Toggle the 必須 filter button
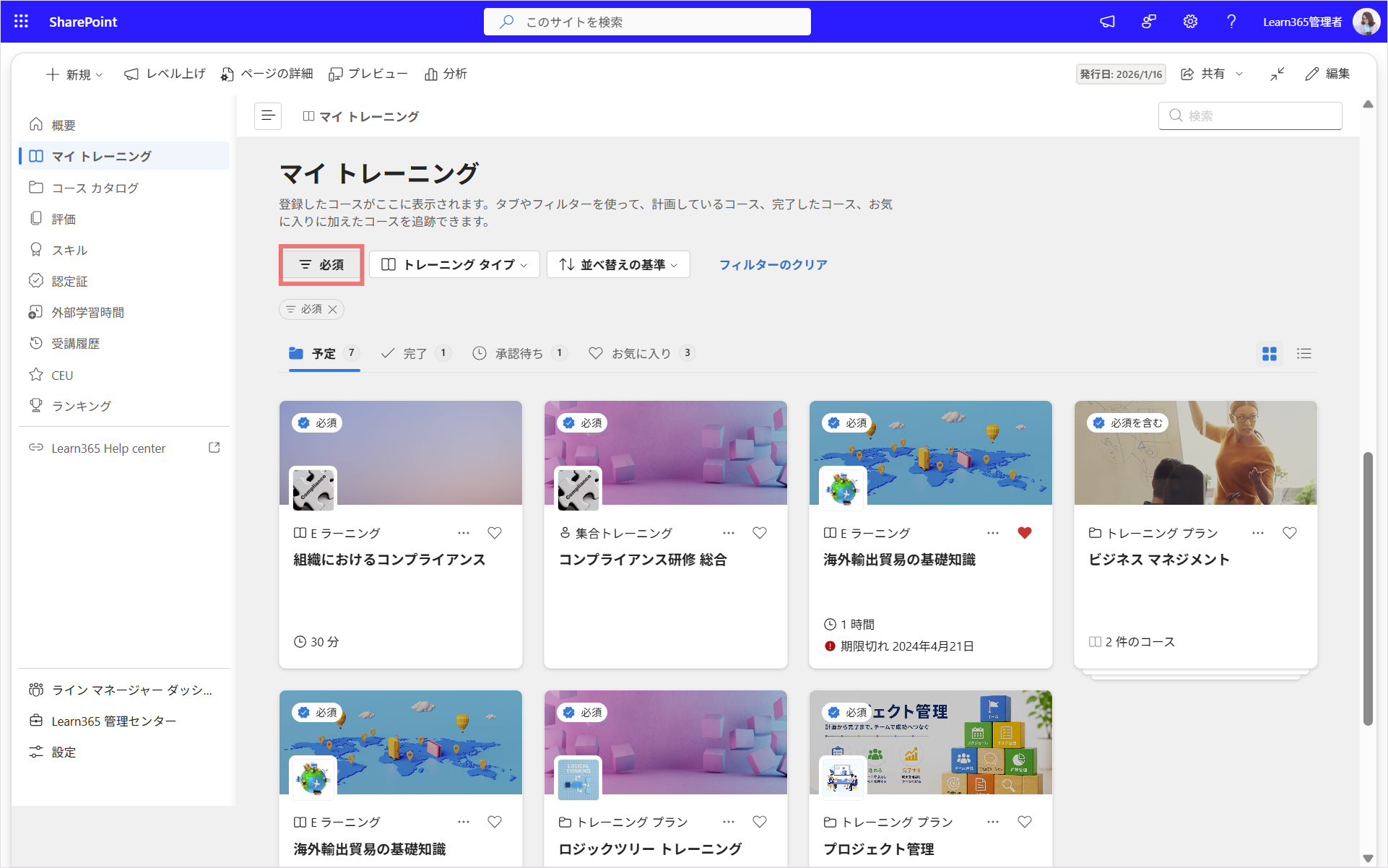1388x868 pixels. point(321,264)
